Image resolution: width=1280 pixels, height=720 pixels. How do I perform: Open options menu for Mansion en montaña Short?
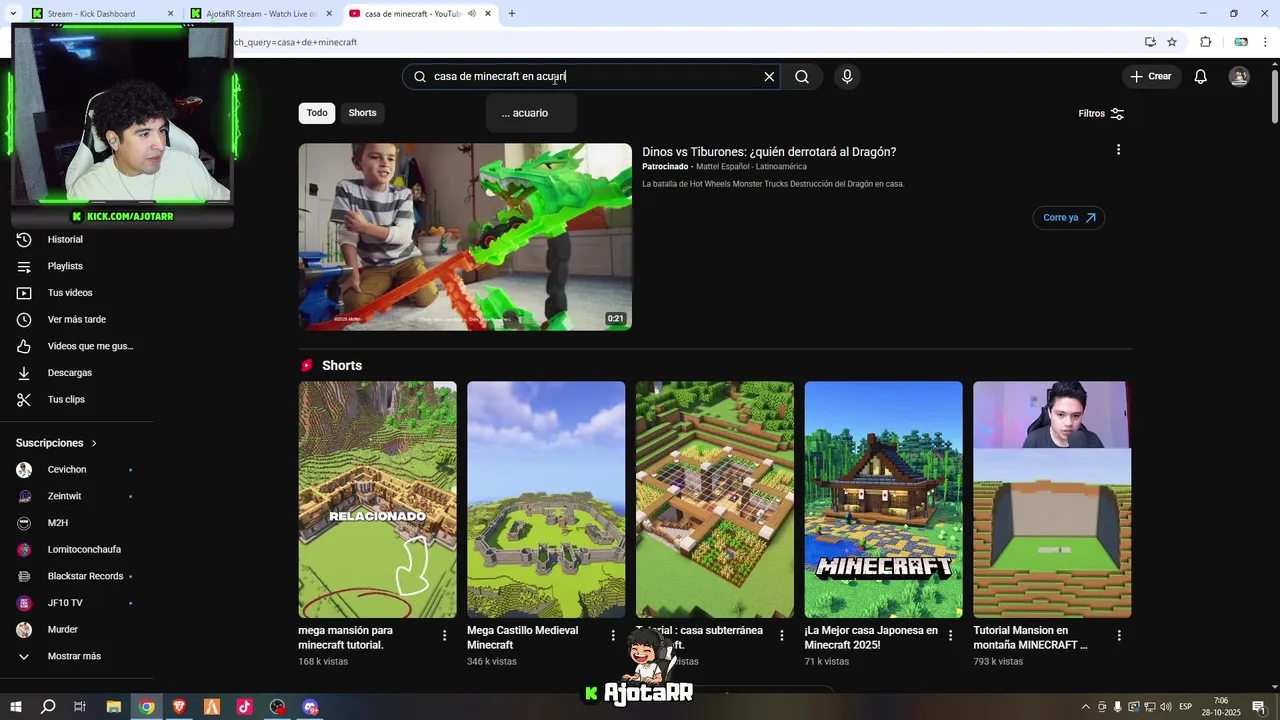click(1119, 636)
